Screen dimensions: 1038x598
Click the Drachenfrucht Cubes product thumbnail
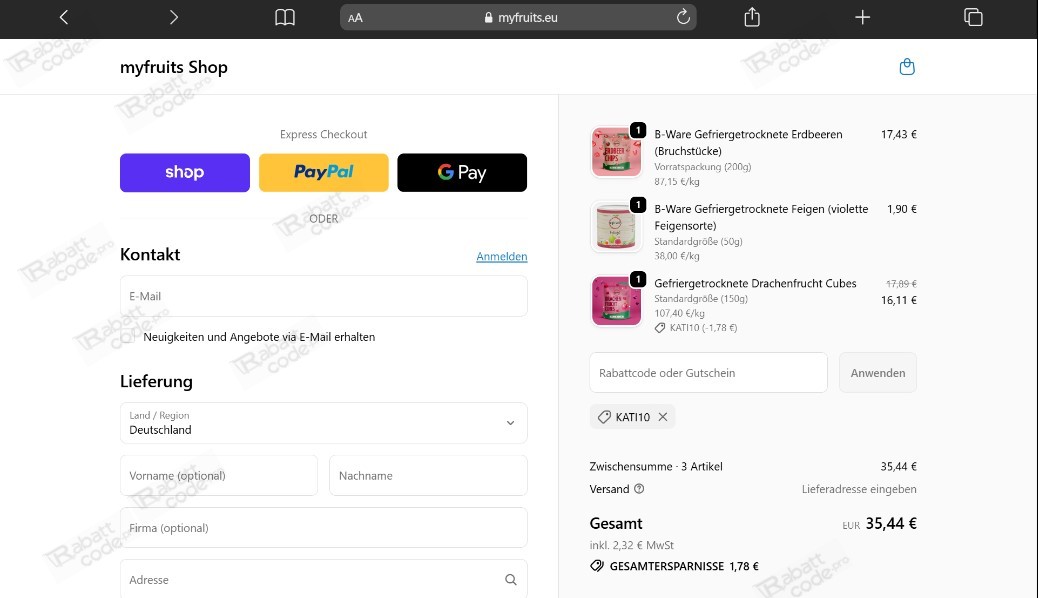click(x=616, y=301)
